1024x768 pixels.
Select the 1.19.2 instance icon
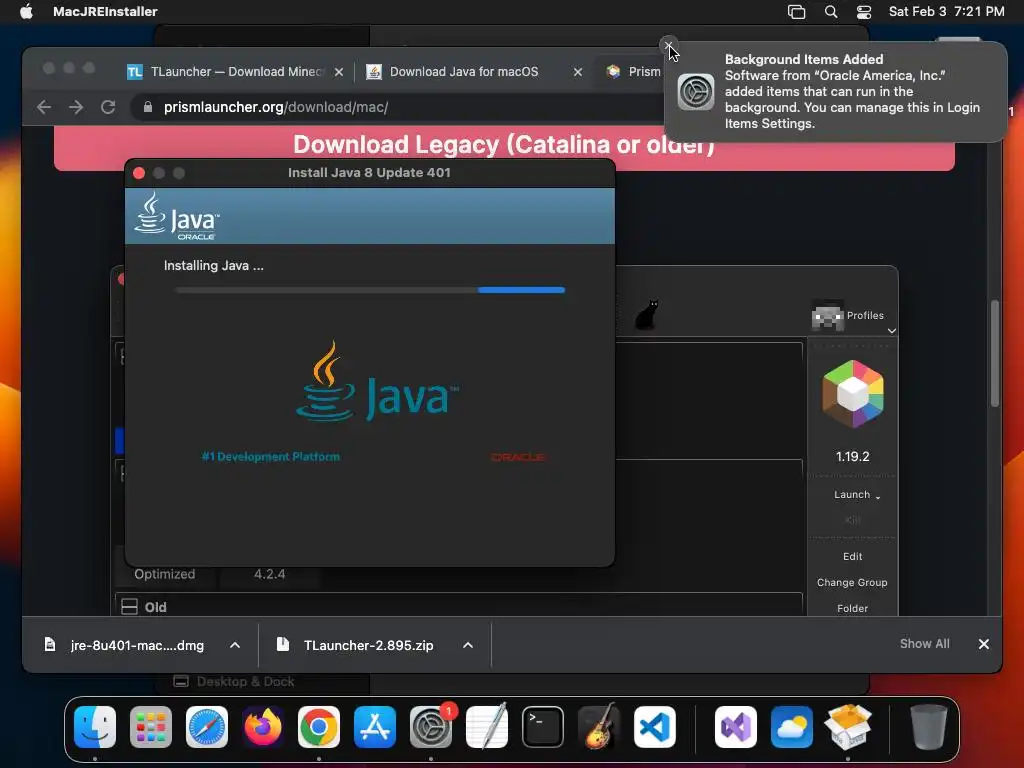point(852,394)
